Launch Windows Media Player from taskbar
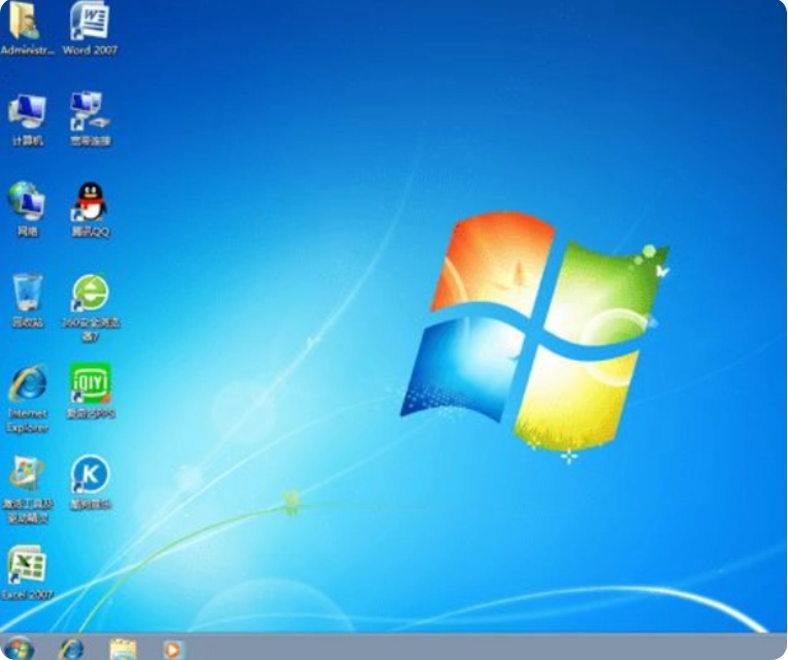The width and height of the screenshot is (788, 660). point(173,649)
